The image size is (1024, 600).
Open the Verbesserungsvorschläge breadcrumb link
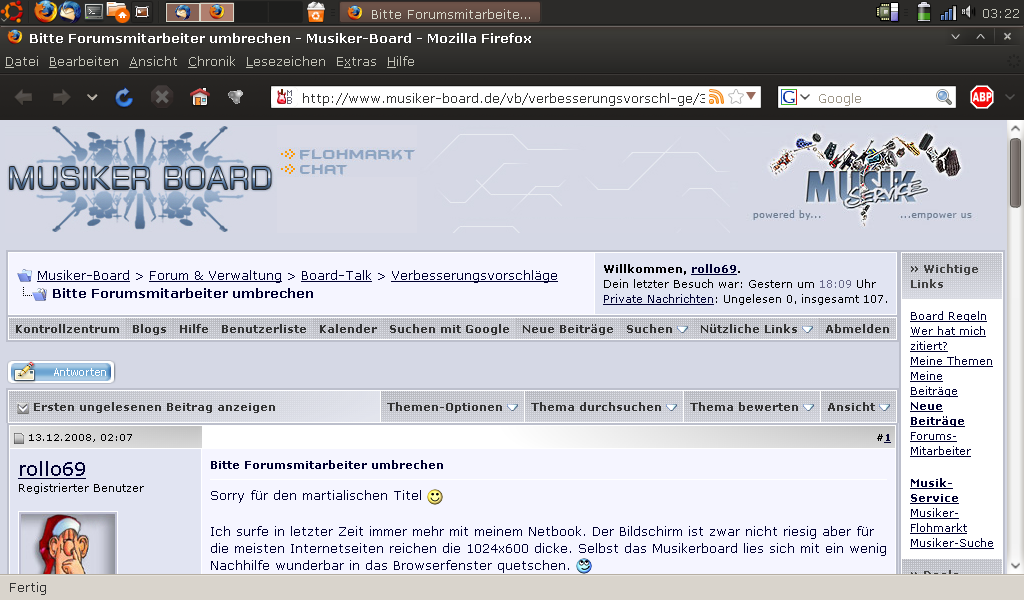(474, 276)
